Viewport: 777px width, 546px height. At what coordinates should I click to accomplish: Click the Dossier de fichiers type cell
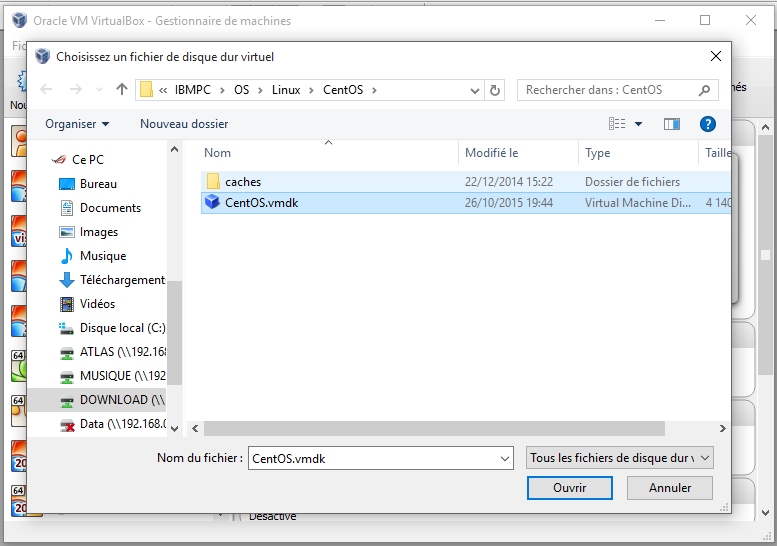[632, 182]
